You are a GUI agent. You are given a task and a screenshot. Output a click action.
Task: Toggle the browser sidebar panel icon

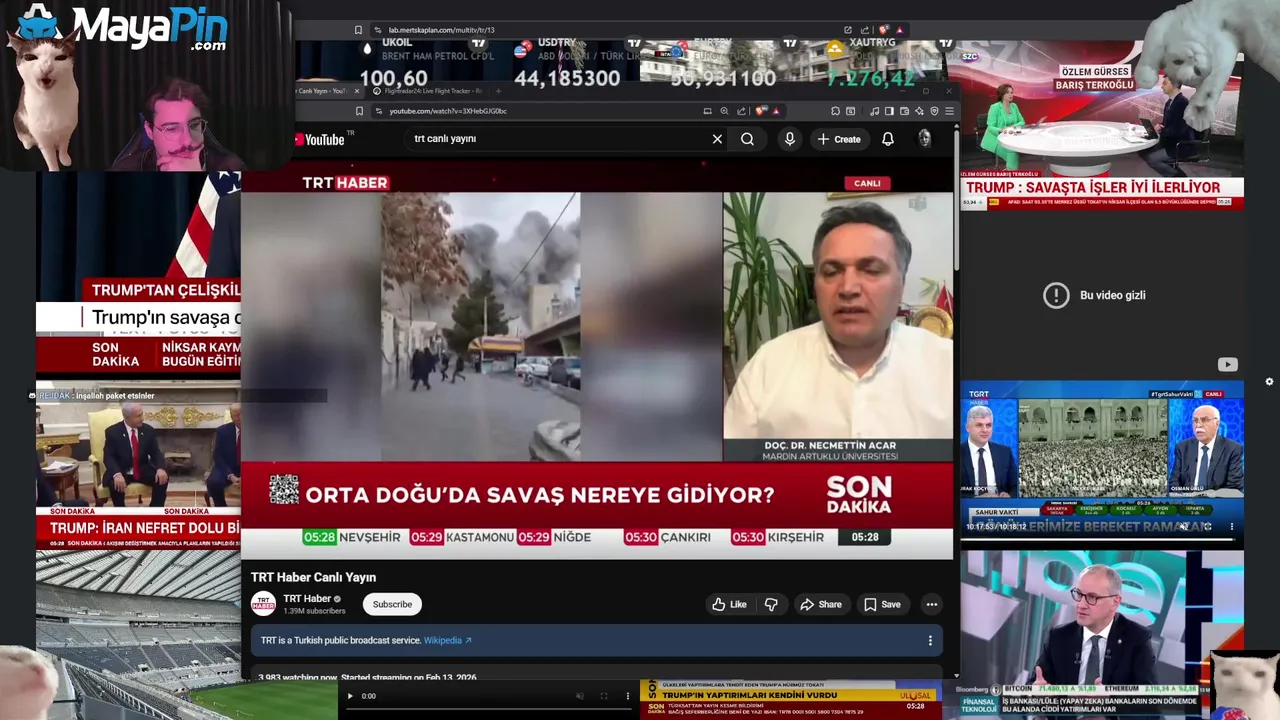pos(889,111)
